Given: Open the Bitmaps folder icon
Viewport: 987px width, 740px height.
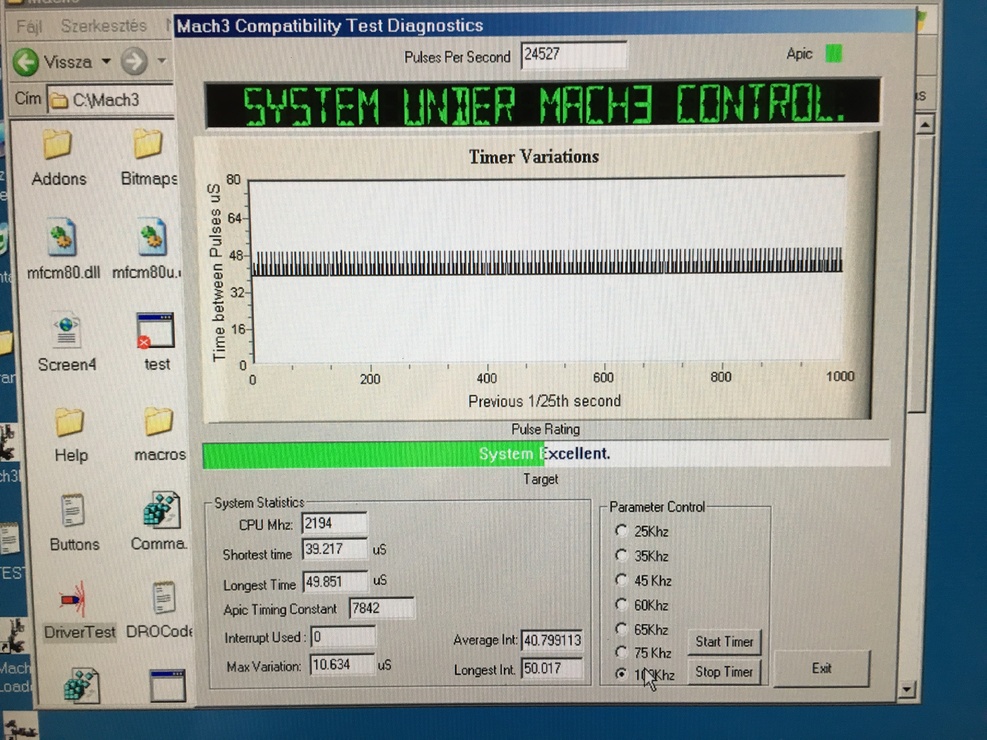Looking at the screenshot, I should (x=148, y=147).
